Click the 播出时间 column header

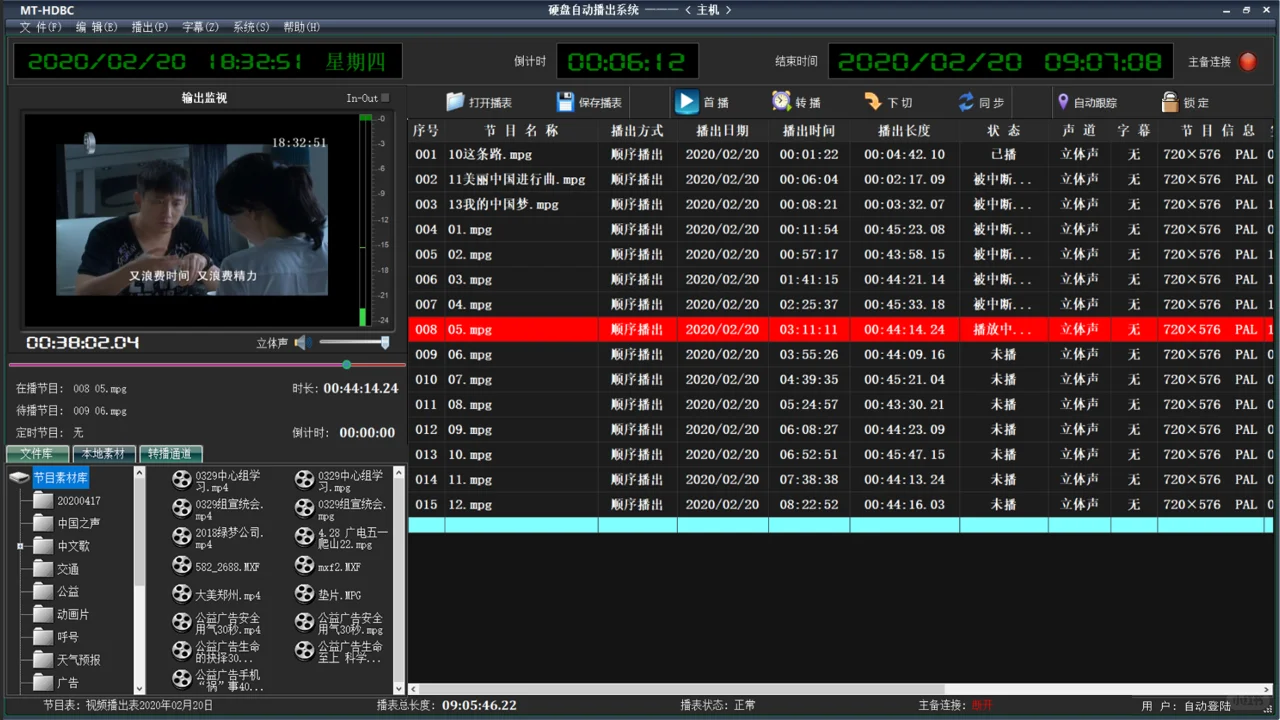809,131
